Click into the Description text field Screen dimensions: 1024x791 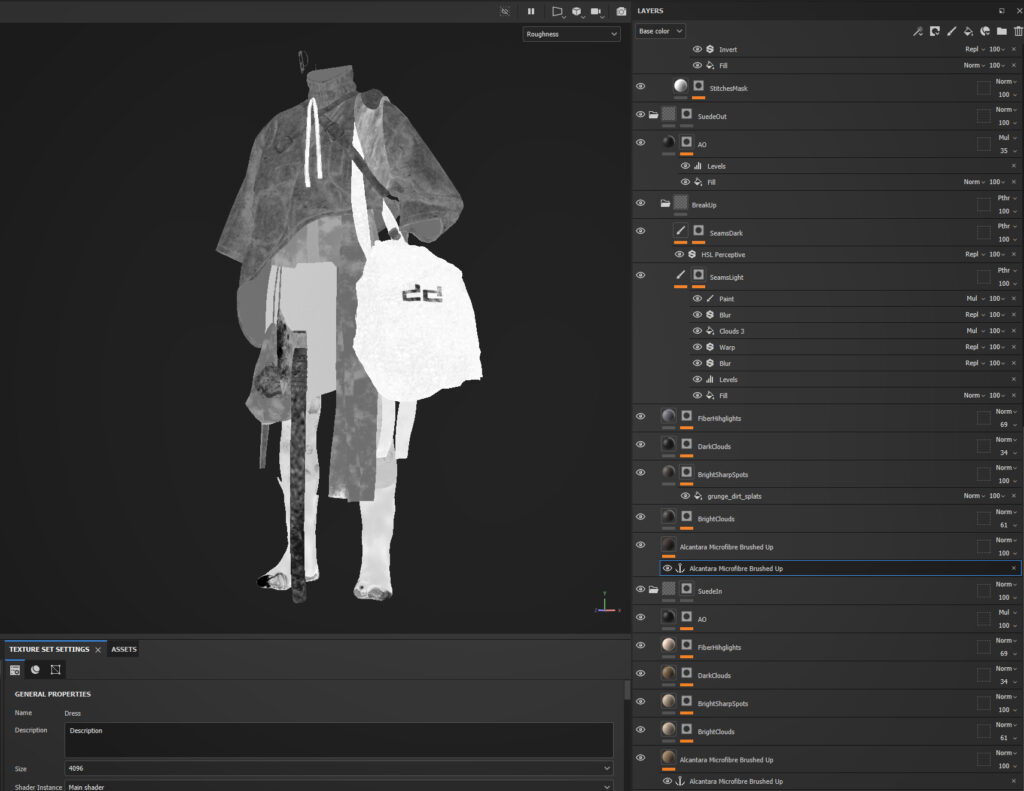click(x=338, y=740)
